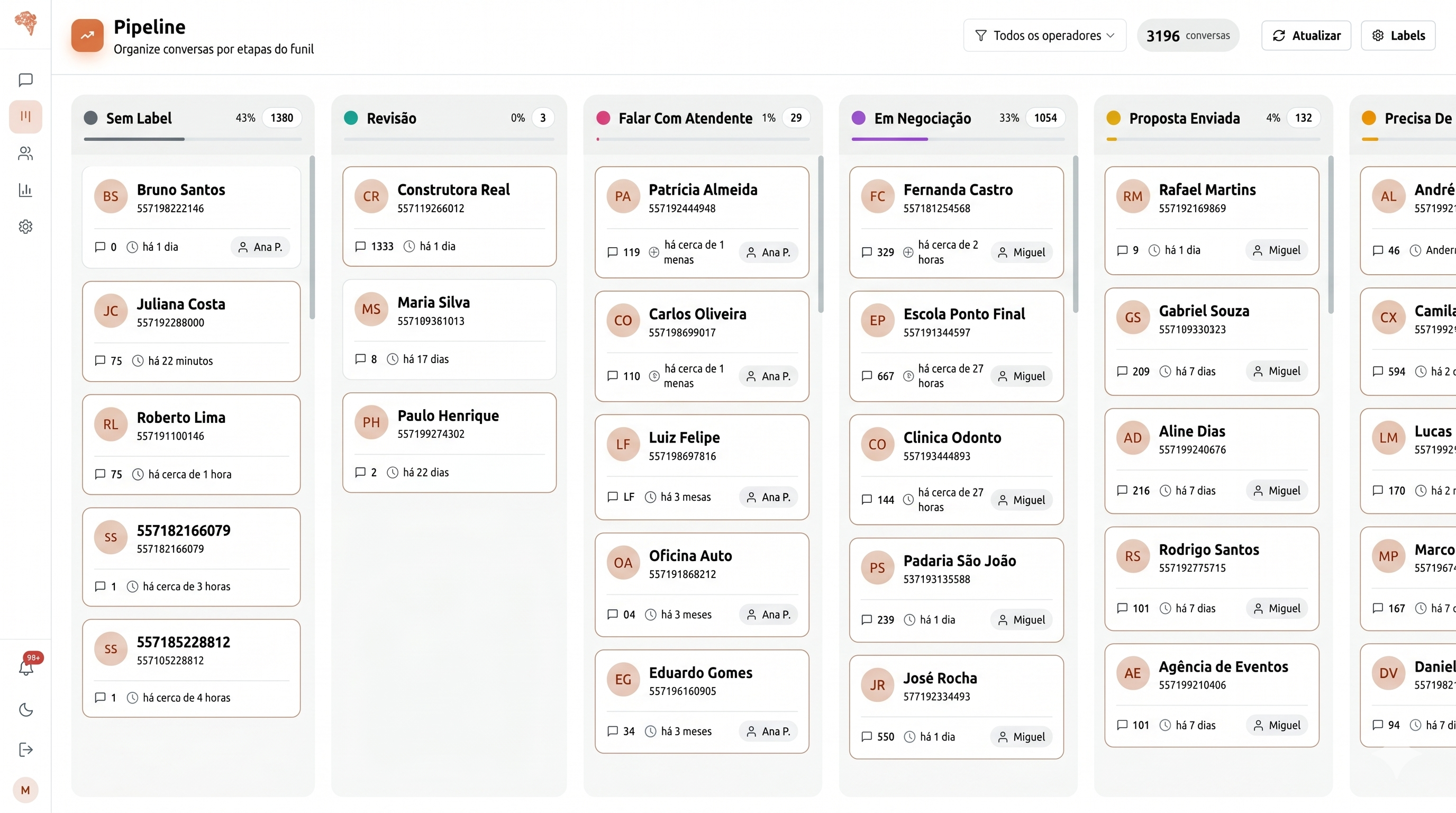Open the Maria Silva card

pos(449,330)
